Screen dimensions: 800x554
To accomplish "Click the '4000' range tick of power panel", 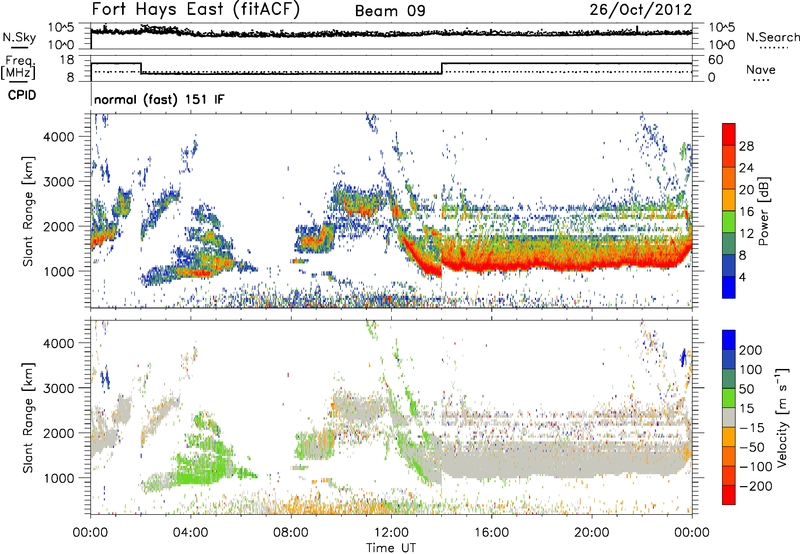I will click(59, 137).
